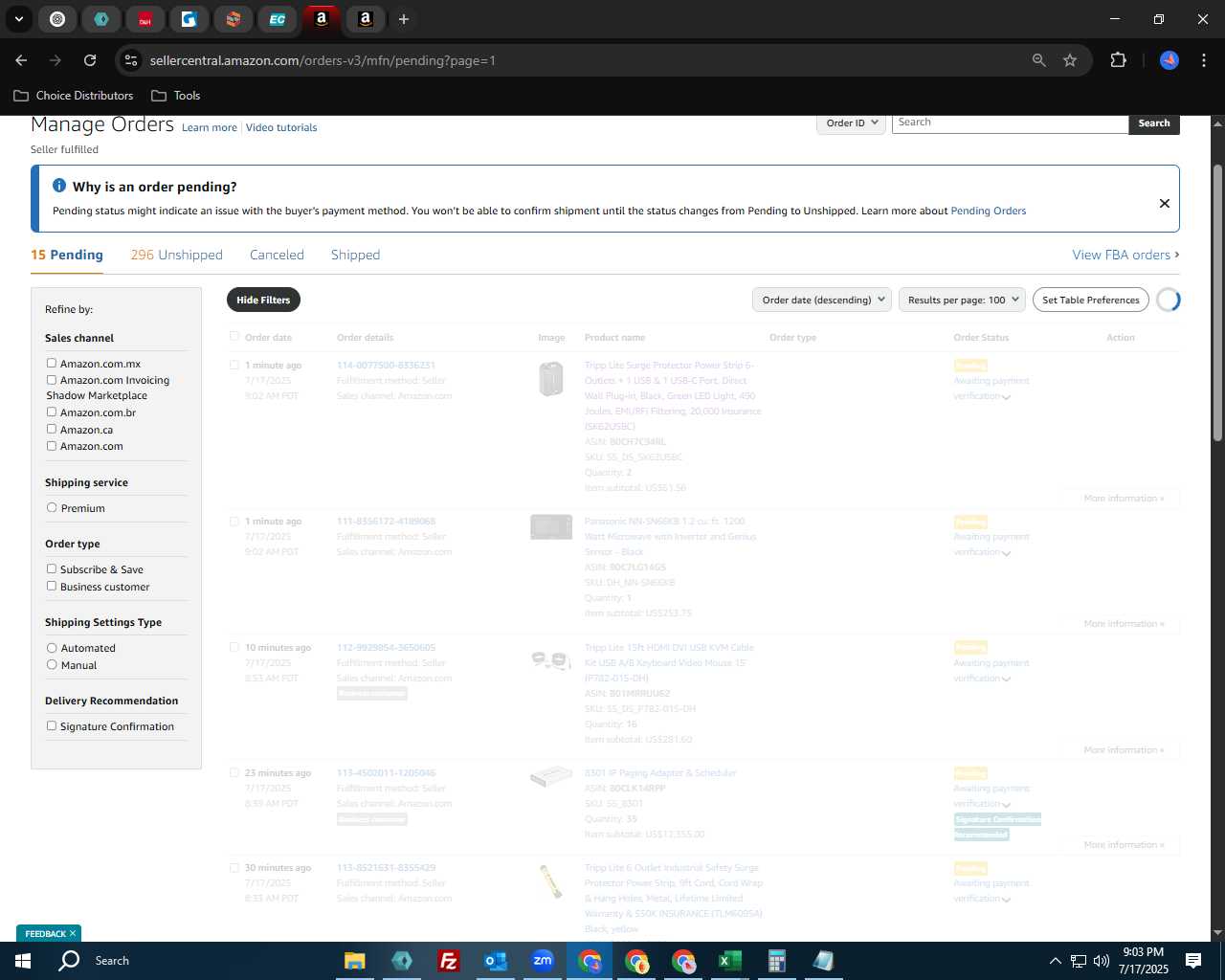1225x980 pixels.
Task: Open Excel from the taskbar
Action: coord(729,961)
